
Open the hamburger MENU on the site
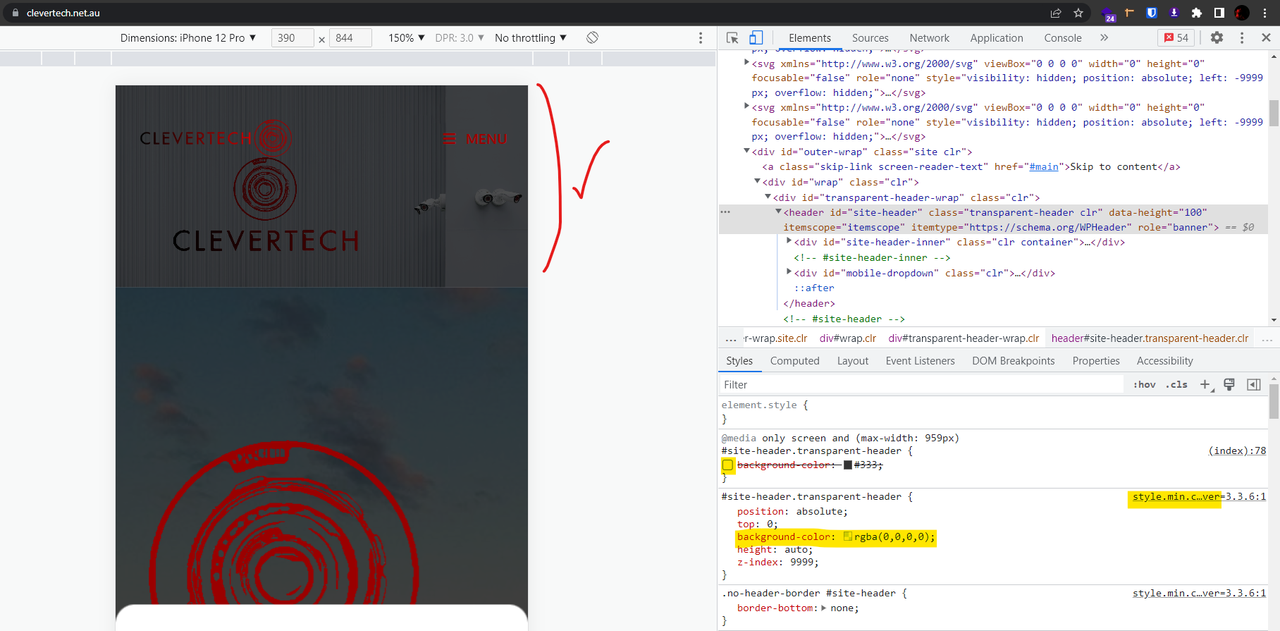point(475,139)
